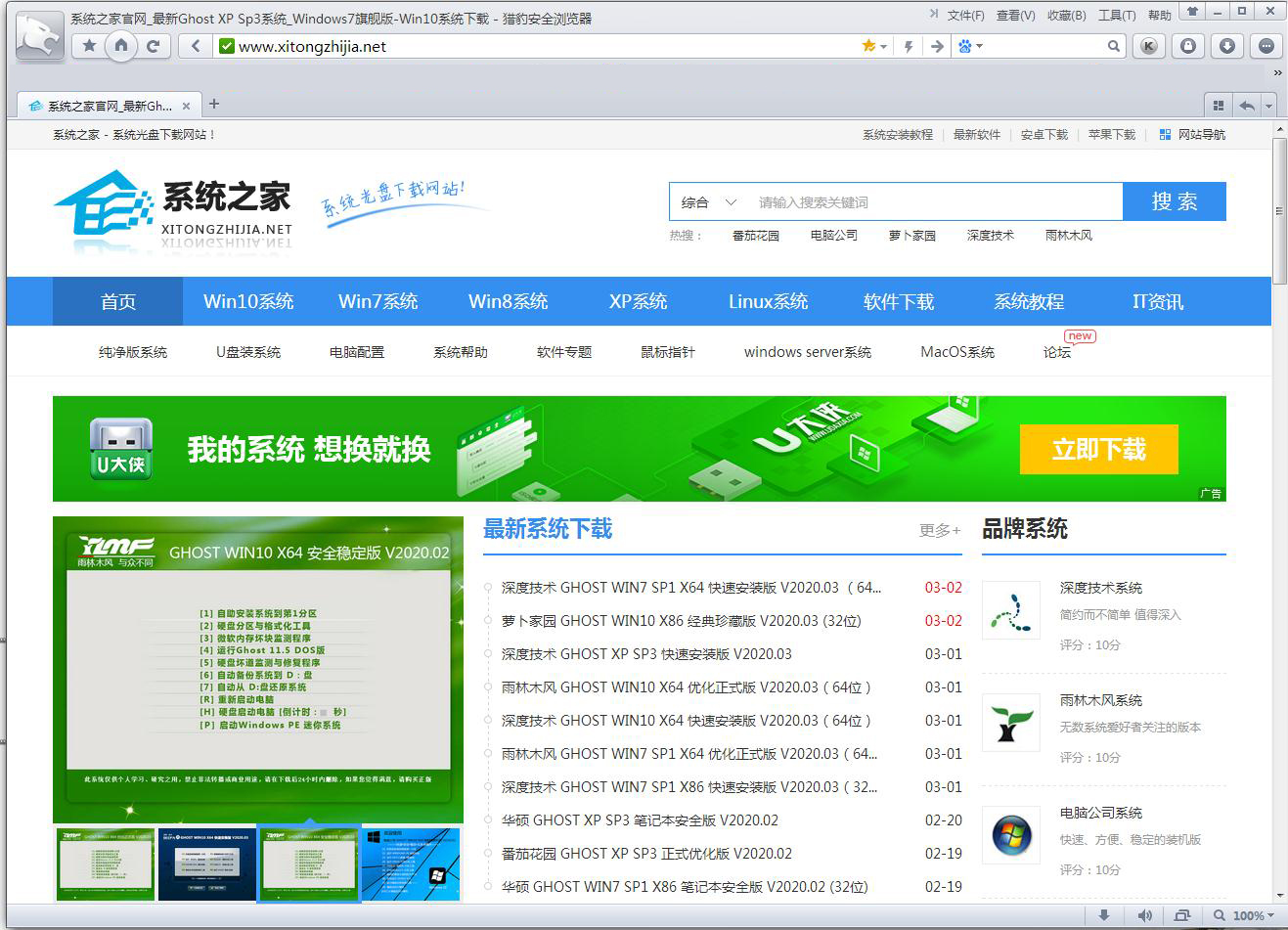Open the download manager icon in the toolbar
1288x930 pixels.
1227,46
